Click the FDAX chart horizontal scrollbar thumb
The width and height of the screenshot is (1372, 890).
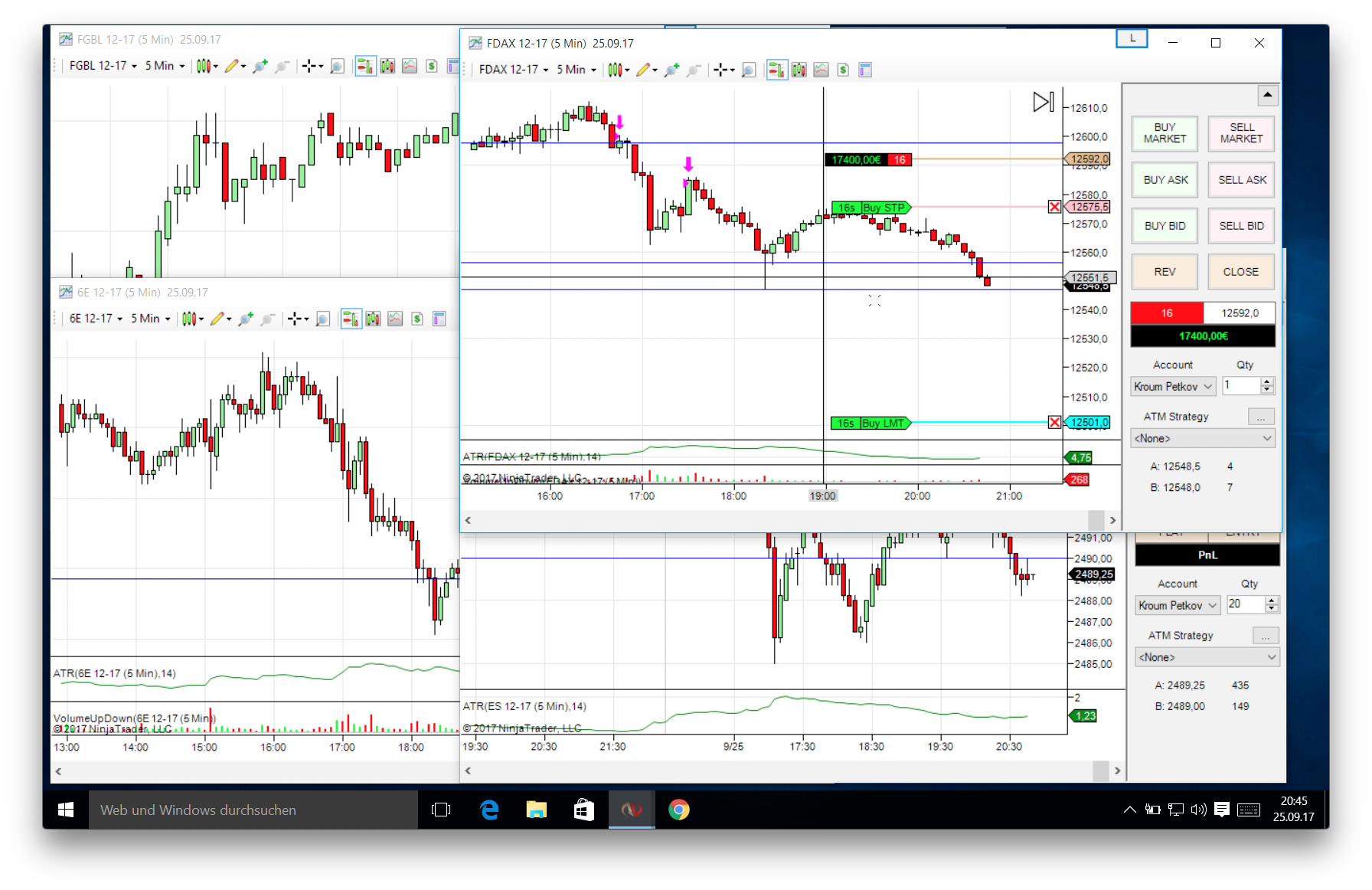[x=1096, y=520]
